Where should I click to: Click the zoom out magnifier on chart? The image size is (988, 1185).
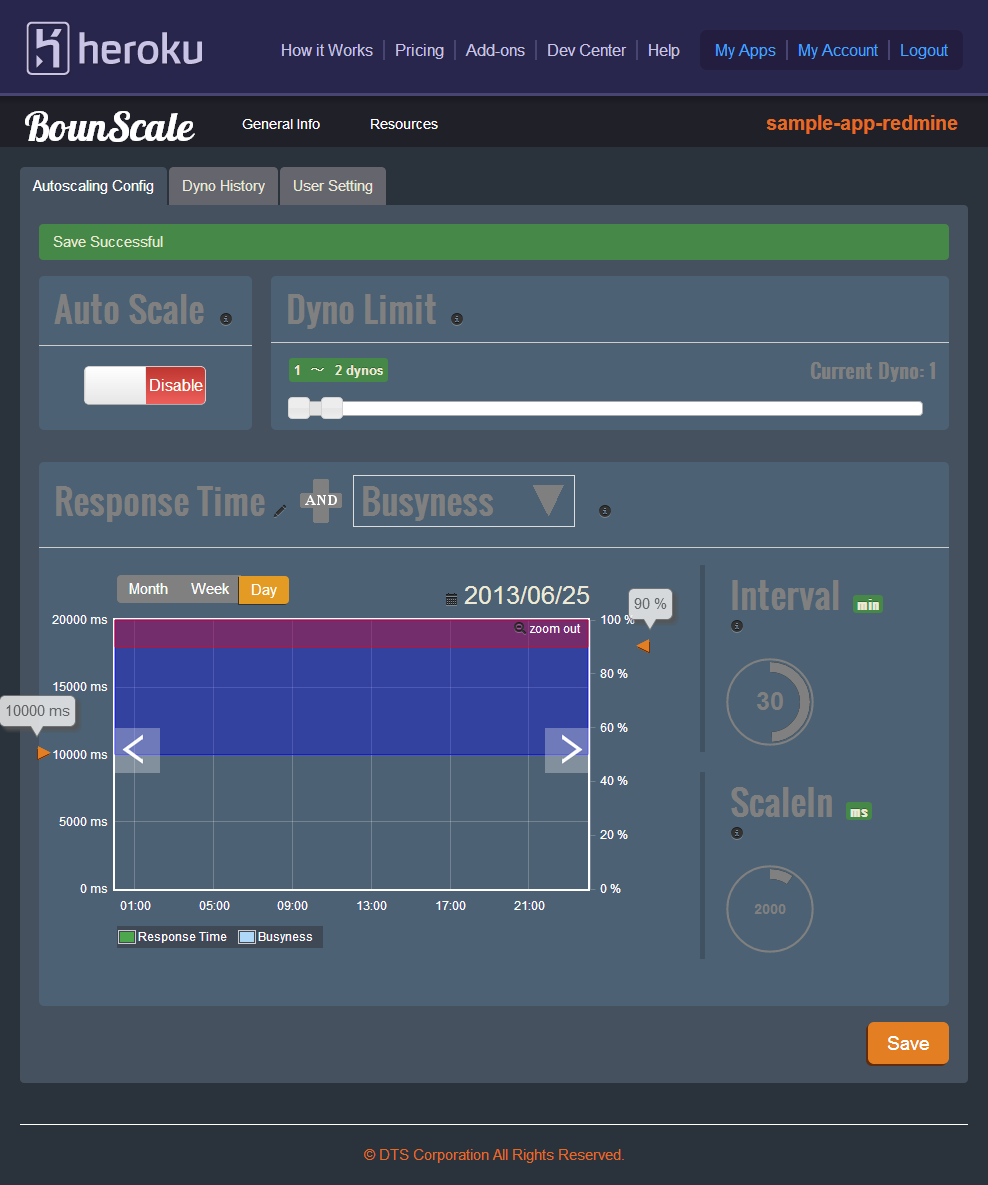(x=520, y=628)
